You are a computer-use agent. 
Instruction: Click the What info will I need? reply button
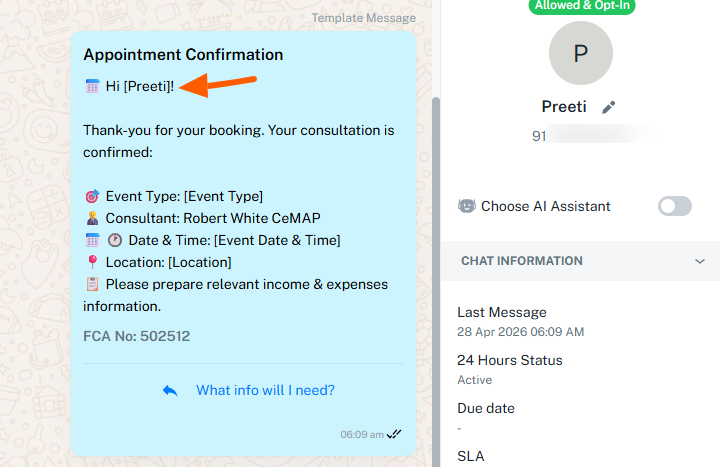(265, 390)
